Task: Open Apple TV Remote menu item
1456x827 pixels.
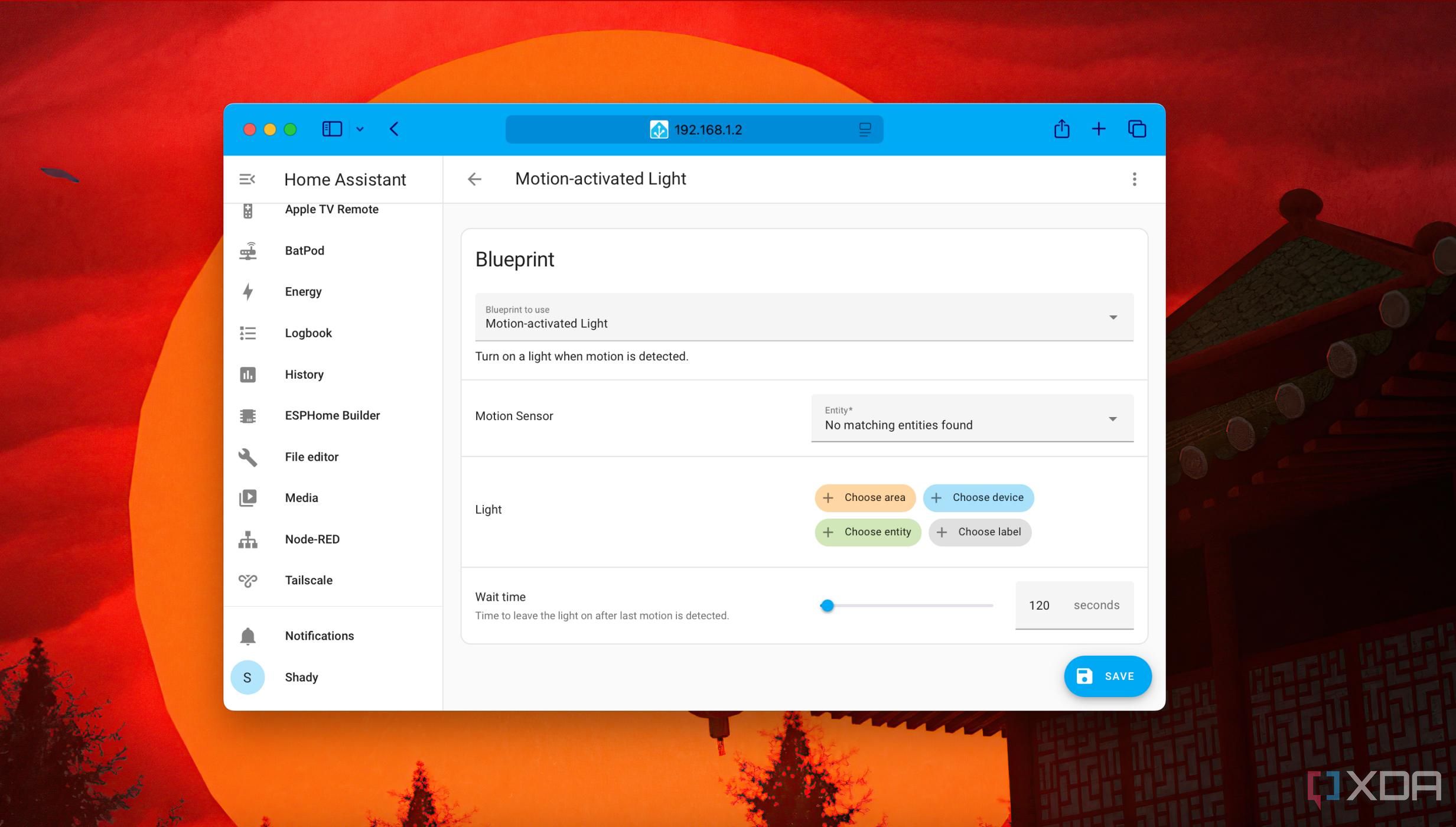Action: 331,209
